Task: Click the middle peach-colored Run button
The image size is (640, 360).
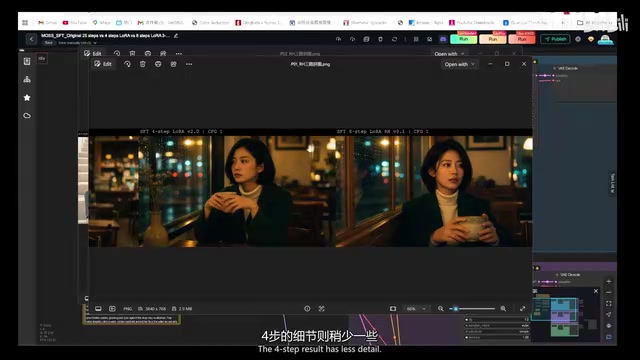Action: click(493, 39)
